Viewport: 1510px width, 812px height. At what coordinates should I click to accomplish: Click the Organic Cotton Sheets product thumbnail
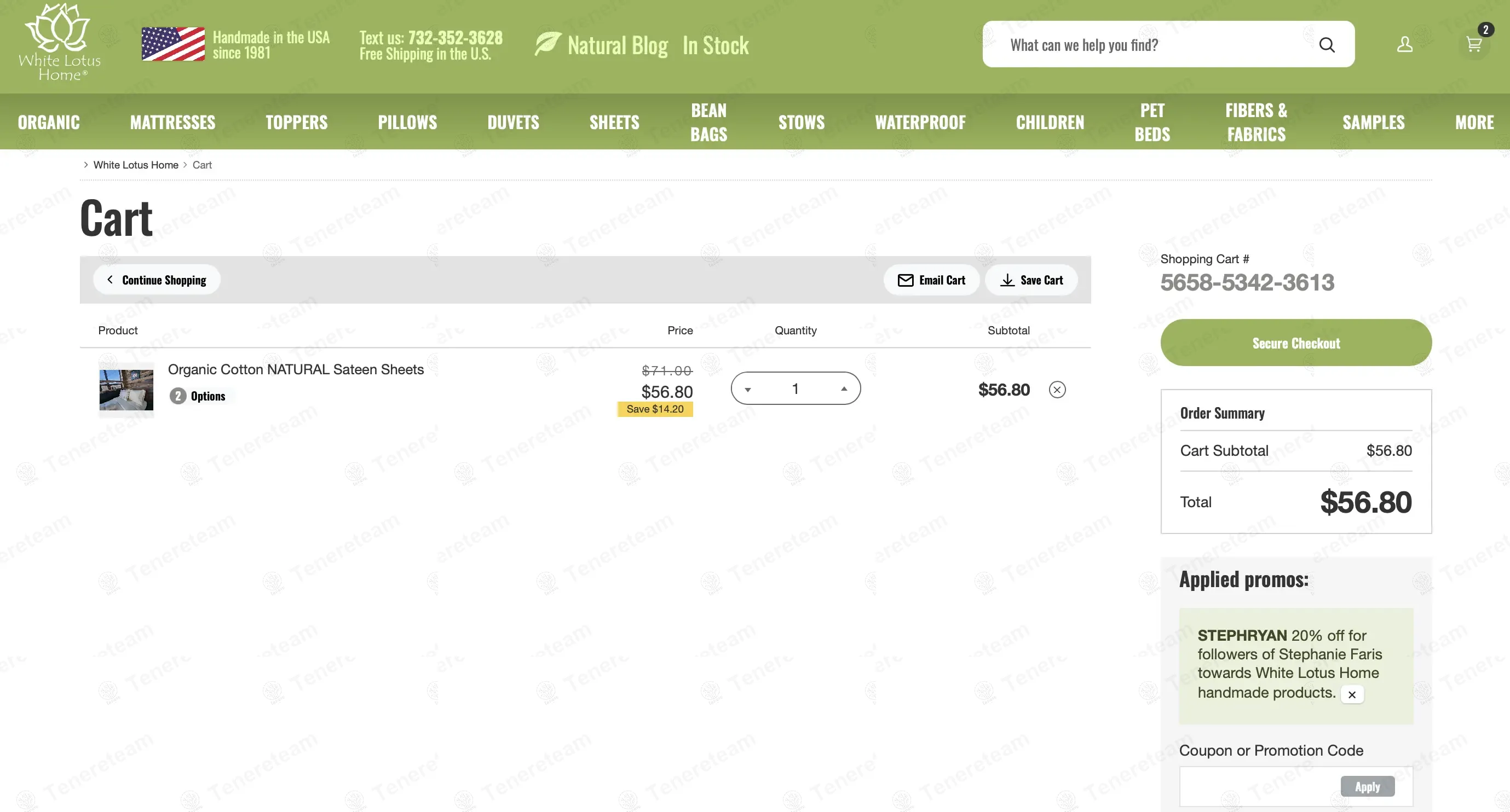(126, 390)
